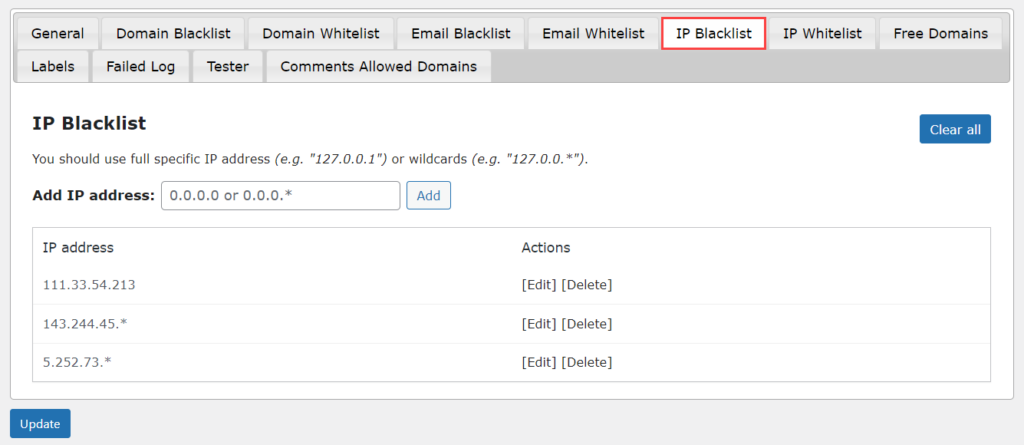Open the Comments Allowed Domains tab

coord(378,67)
